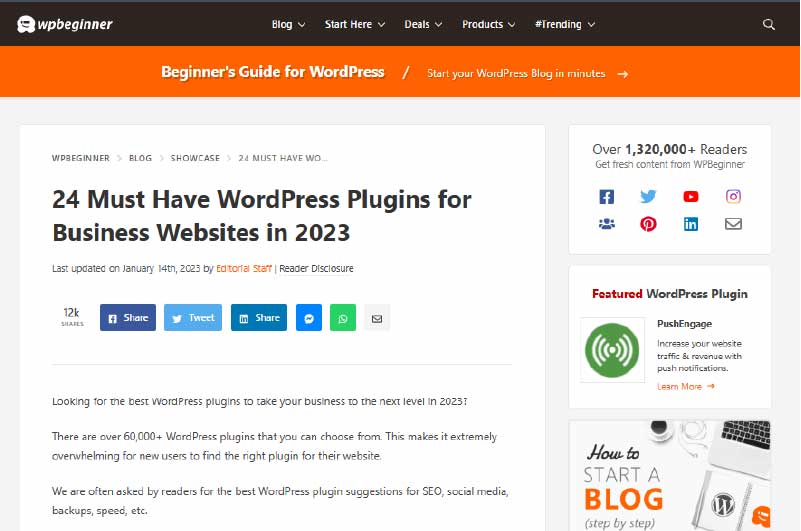Go to BLOG breadcrumb
Viewport: 801px width, 531px height.
click(140, 158)
